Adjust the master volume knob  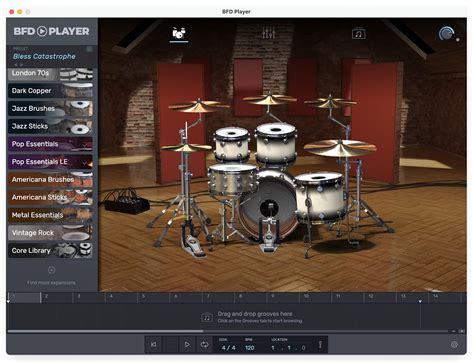[x=446, y=34]
